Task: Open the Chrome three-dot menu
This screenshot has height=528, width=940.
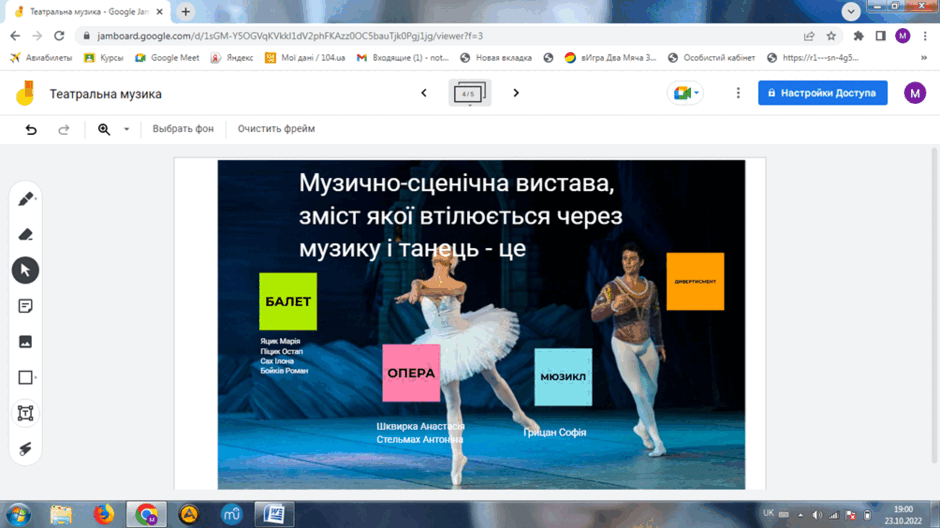Action: [925, 36]
